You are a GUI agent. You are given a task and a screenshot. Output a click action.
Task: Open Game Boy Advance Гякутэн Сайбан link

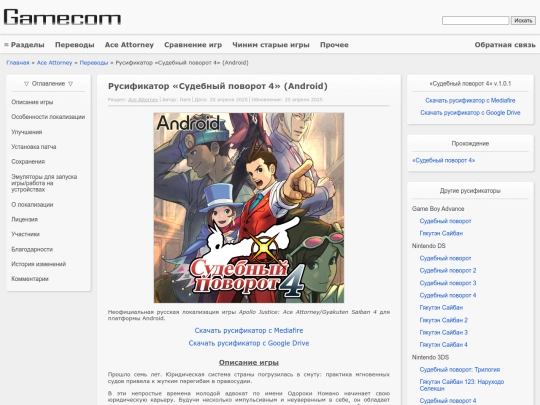click(441, 233)
